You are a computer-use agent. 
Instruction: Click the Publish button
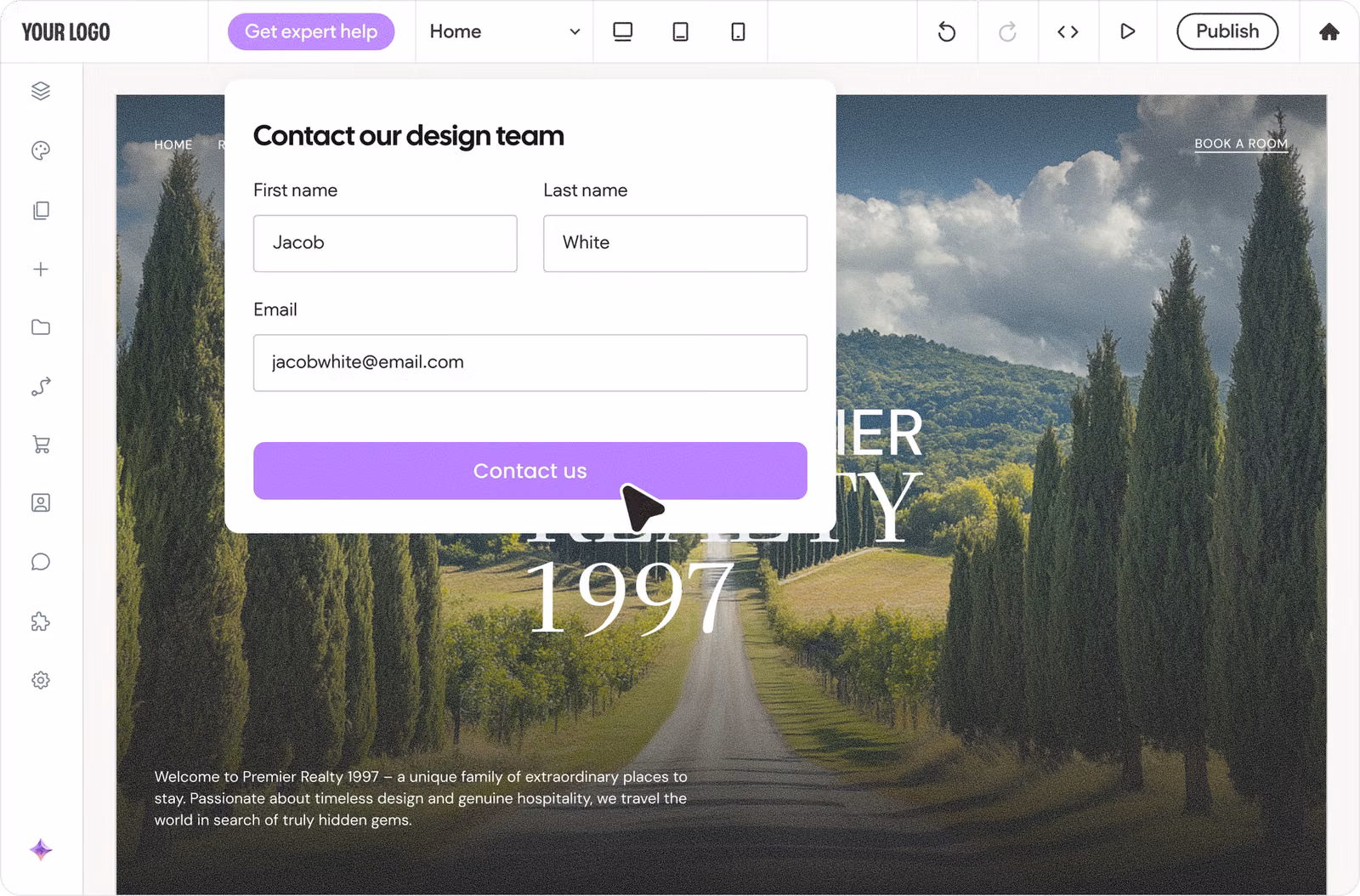click(1227, 31)
